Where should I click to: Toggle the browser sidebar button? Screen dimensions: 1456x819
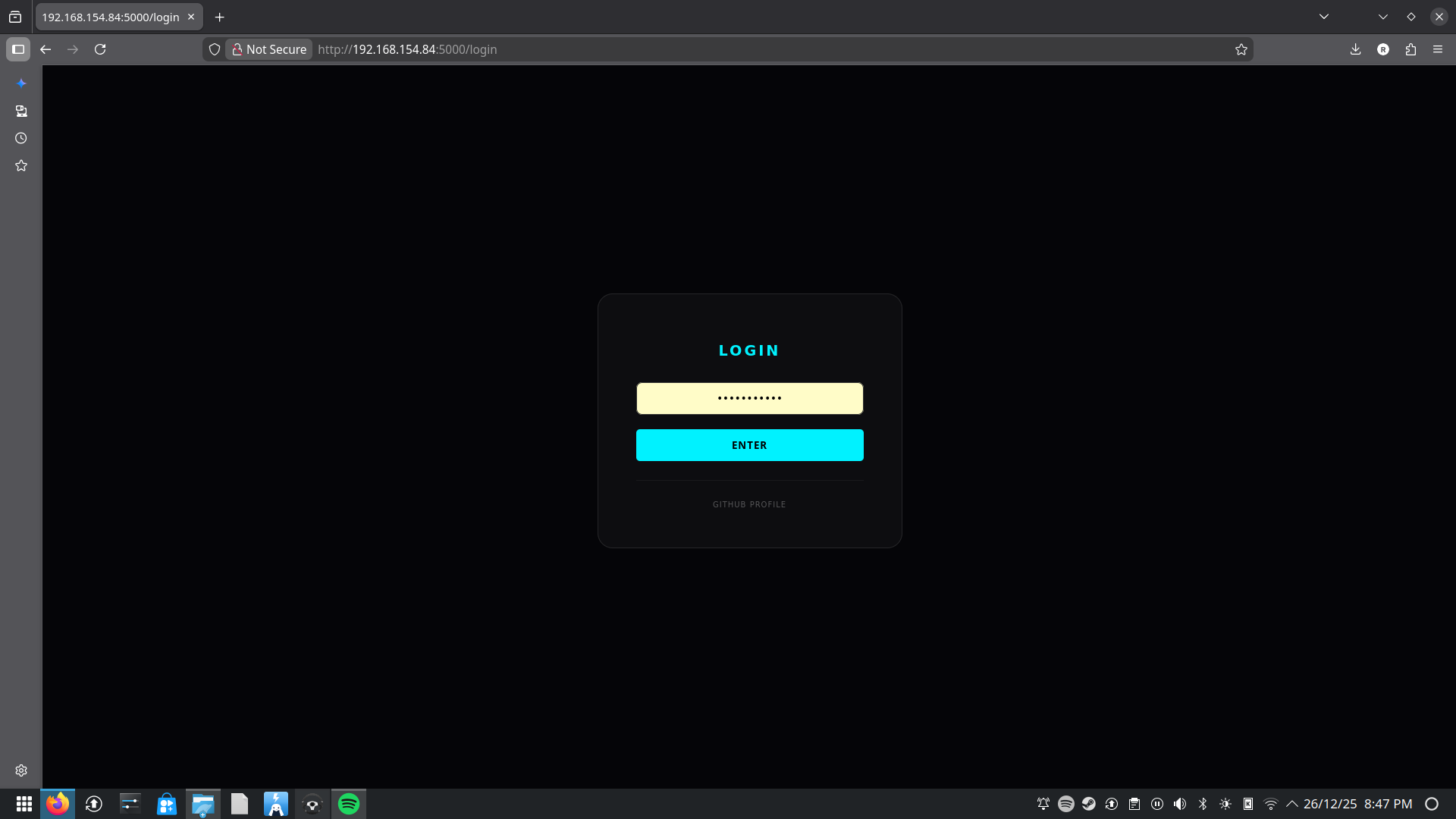[18, 49]
